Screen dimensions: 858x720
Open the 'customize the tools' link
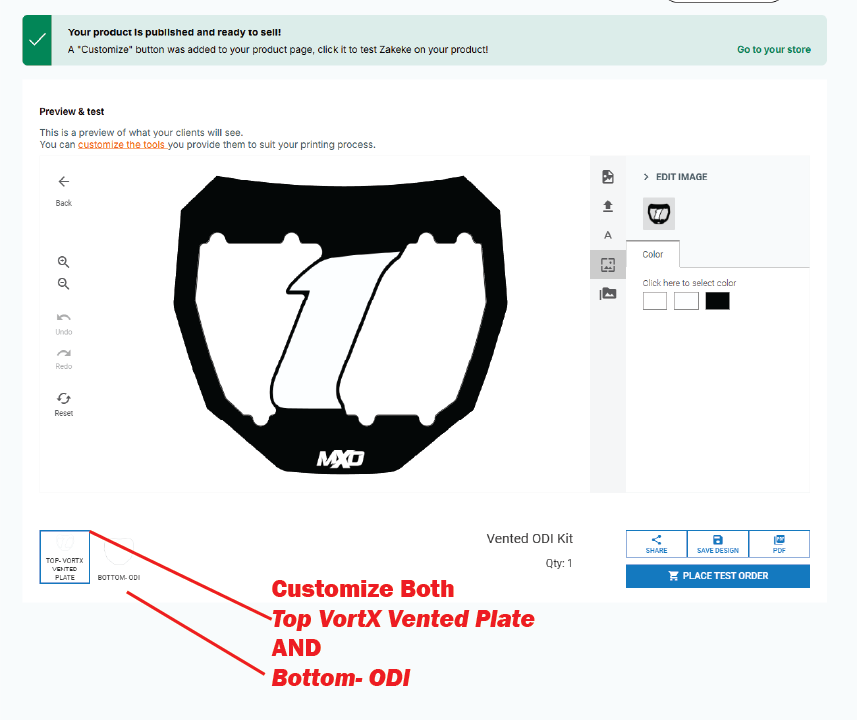tap(122, 145)
